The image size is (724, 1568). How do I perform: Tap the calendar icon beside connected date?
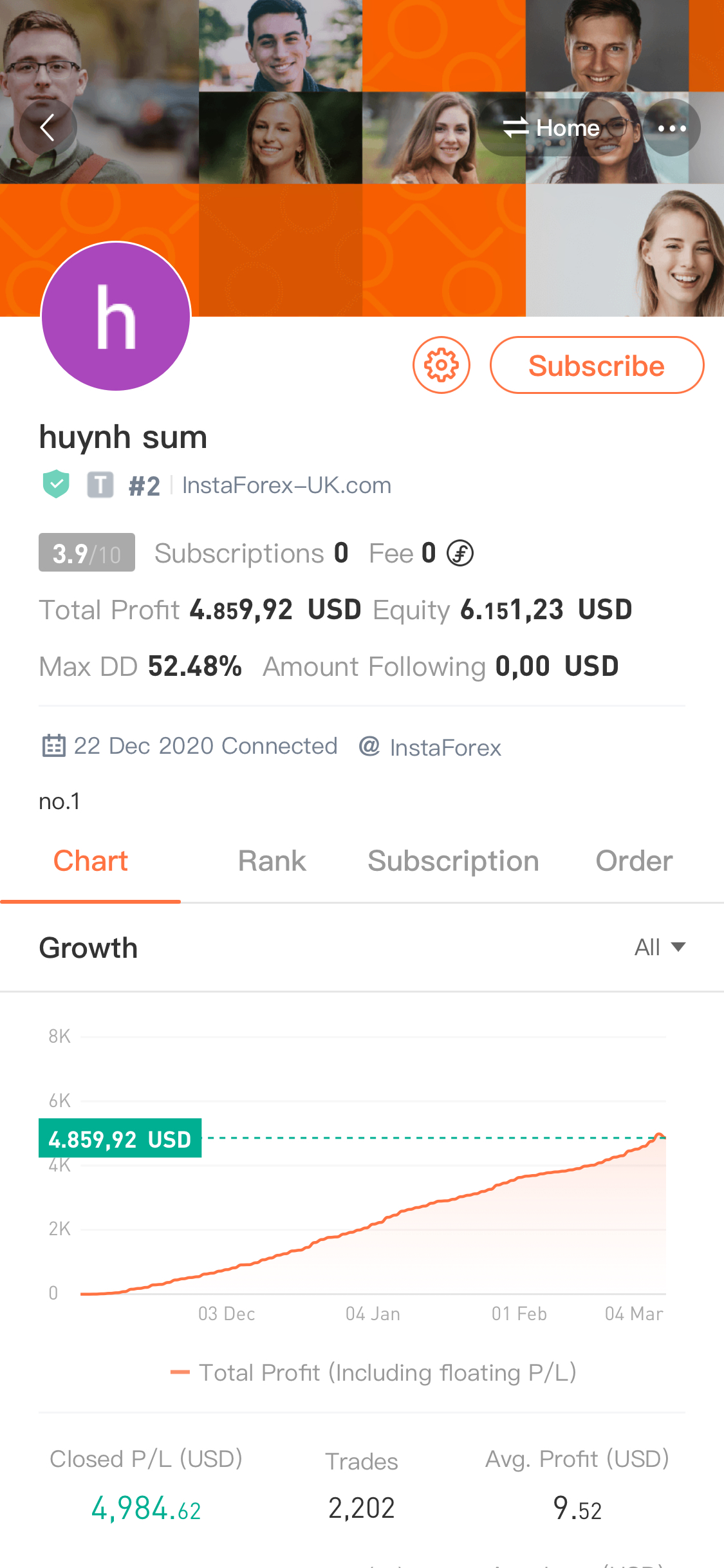coord(53,746)
